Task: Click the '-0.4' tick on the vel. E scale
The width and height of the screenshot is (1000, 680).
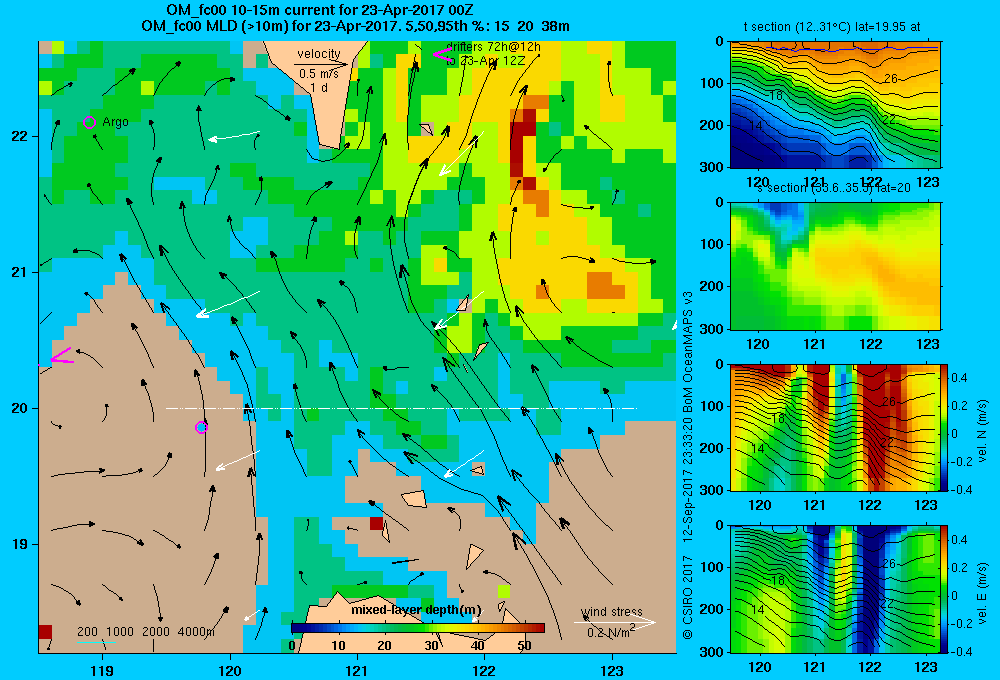Action: tap(962, 651)
